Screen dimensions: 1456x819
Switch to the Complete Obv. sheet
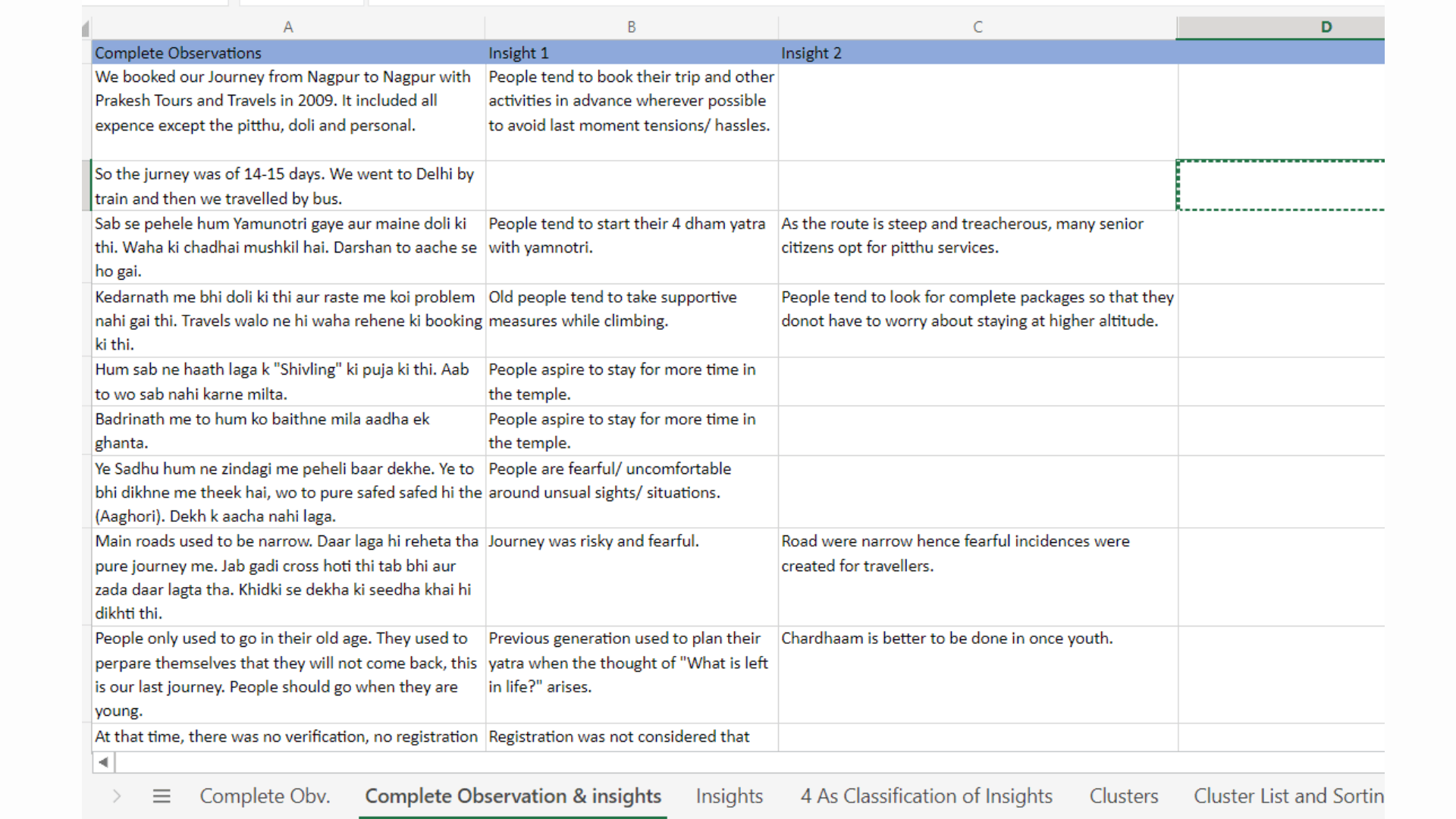tap(264, 796)
